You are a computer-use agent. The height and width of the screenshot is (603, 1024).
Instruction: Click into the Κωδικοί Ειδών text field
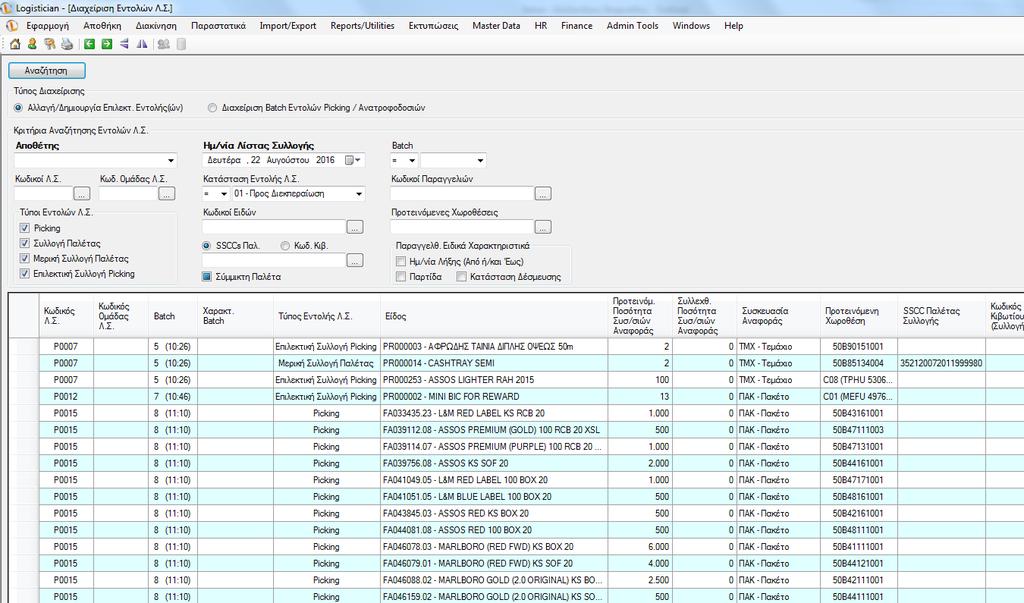coord(274,227)
